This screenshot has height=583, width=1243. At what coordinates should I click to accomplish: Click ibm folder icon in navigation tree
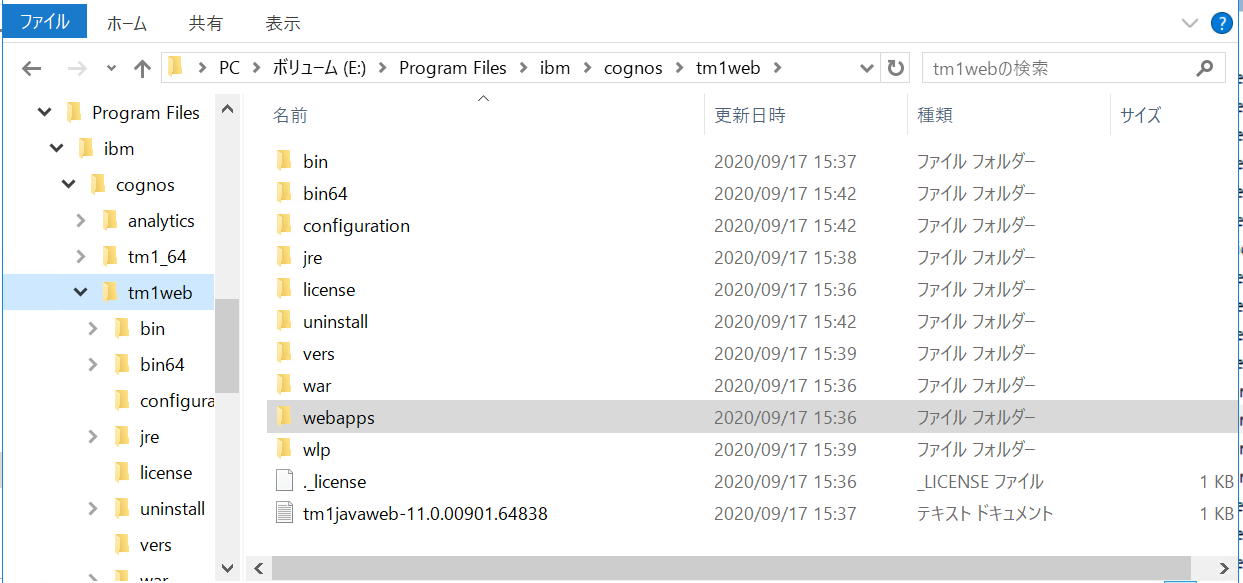click(86, 149)
